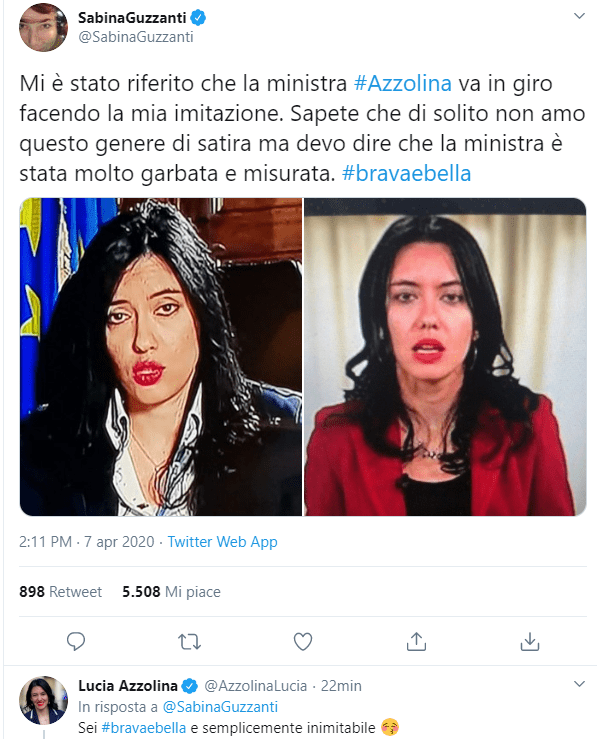Like the tweet with the heart icon

[x=303, y=642]
